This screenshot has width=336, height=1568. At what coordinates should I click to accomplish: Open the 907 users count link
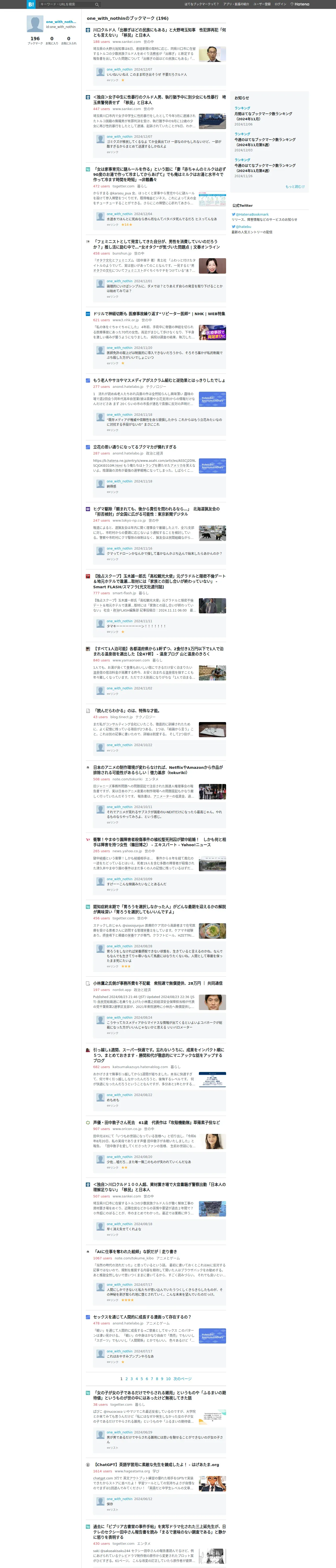point(101,1129)
